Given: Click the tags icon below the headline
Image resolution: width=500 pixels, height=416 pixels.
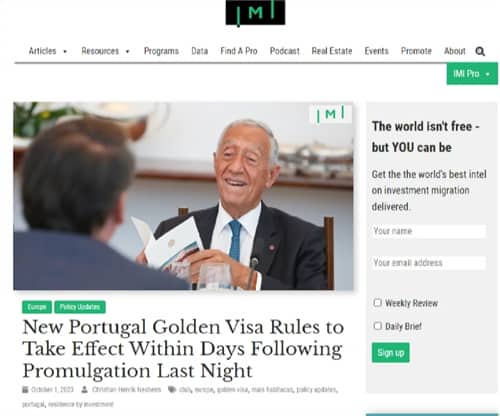Looking at the screenshot, I should [172, 389].
